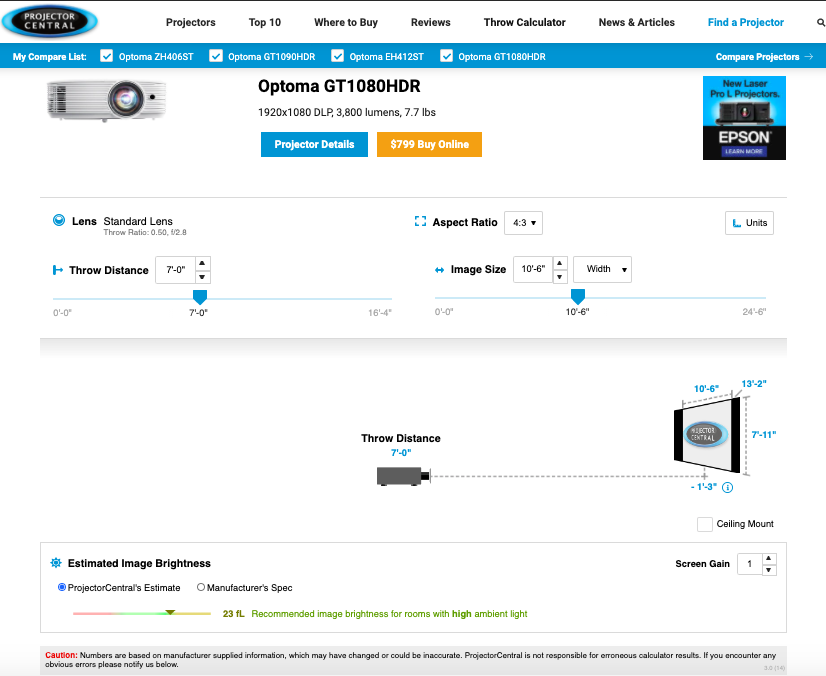Click the Optoma GT1080HDR title text
The width and height of the screenshot is (826, 676).
click(339, 86)
